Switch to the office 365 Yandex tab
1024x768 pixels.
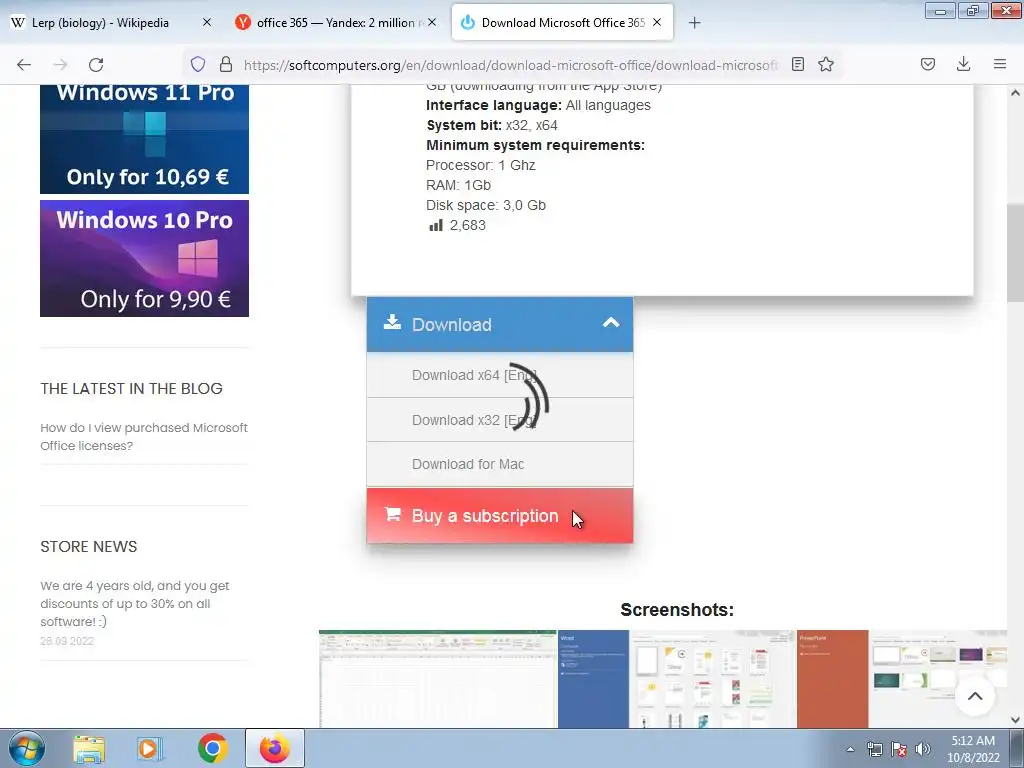[x=336, y=22]
